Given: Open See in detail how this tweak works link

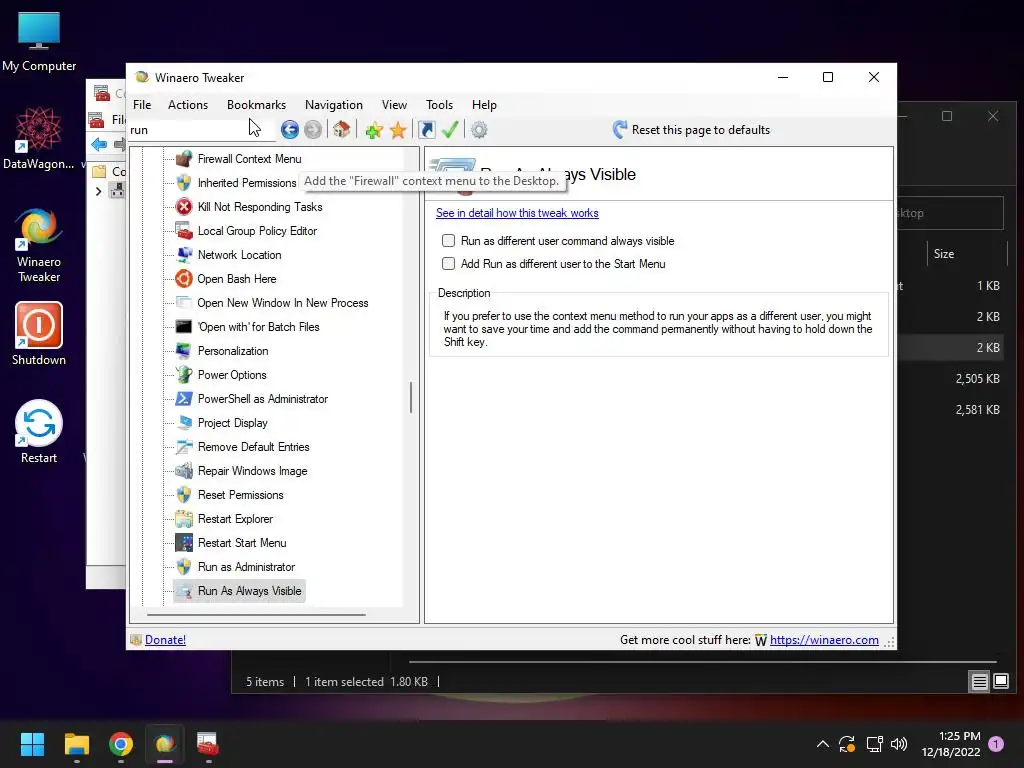Looking at the screenshot, I should tap(517, 213).
